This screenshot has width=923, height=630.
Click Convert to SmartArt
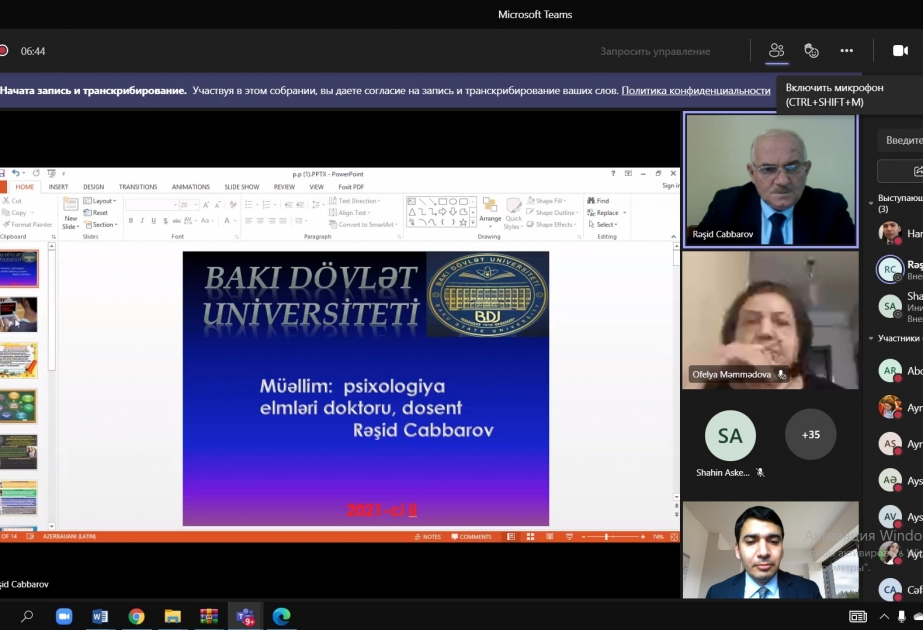[363, 224]
